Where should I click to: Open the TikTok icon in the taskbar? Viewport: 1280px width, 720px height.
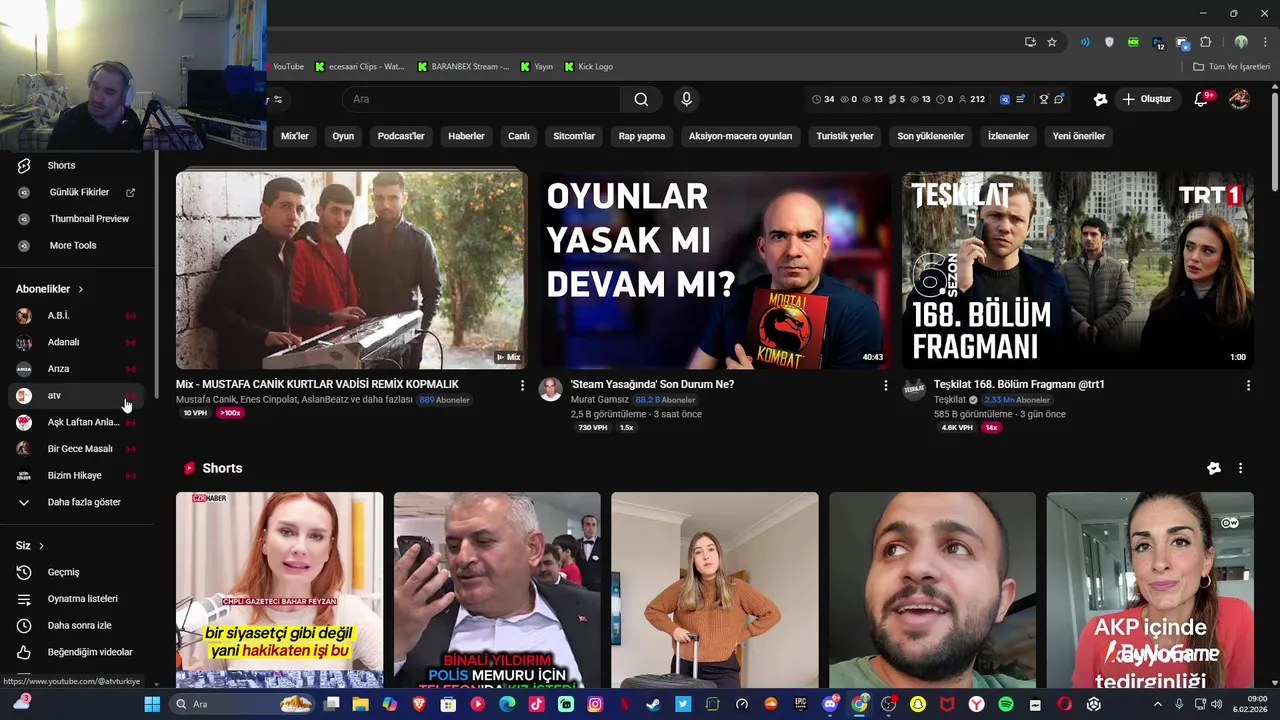(536, 704)
